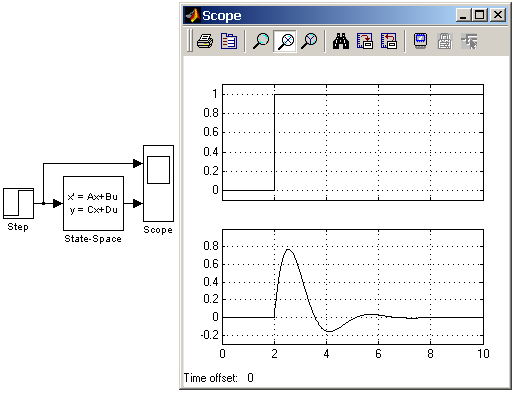Select the Step block in the model

coord(18,203)
